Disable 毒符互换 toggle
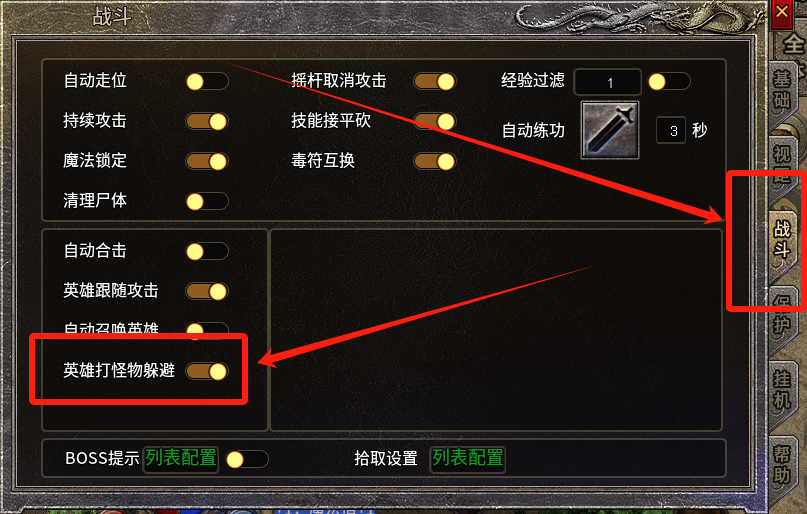The image size is (807, 514). click(435, 161)
